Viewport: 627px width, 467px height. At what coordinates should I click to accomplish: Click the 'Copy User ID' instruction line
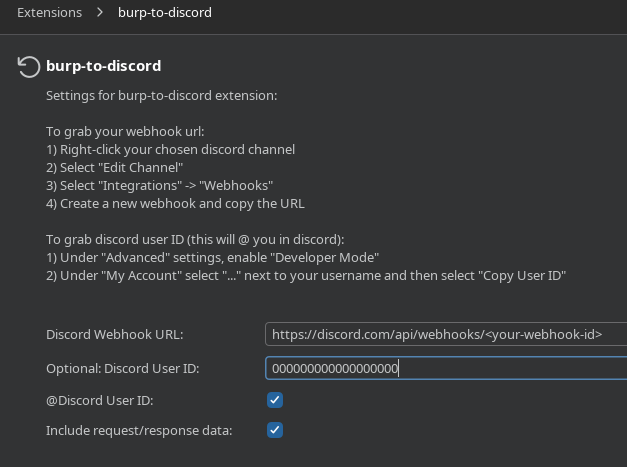(x=306, y=275)
